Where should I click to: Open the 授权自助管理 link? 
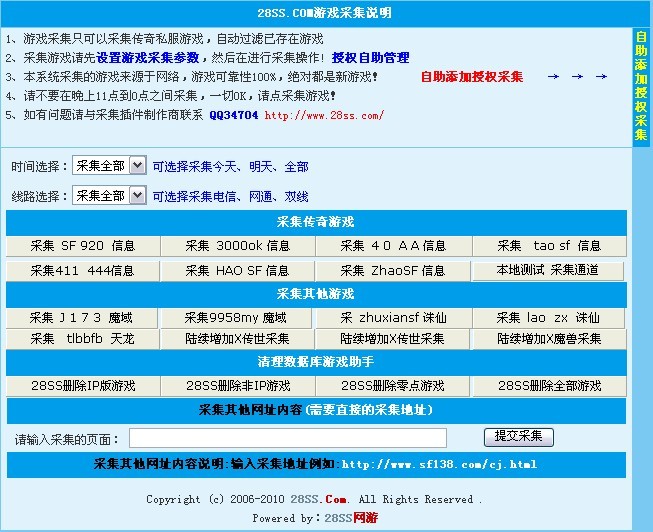click(370, 57)
